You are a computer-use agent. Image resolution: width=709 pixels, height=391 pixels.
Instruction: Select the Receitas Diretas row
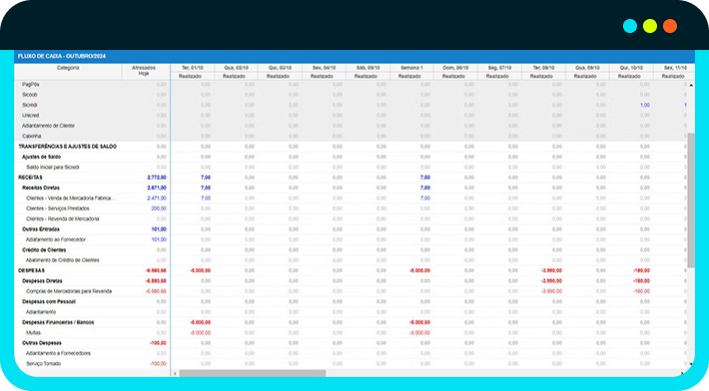tap(352, 188)
